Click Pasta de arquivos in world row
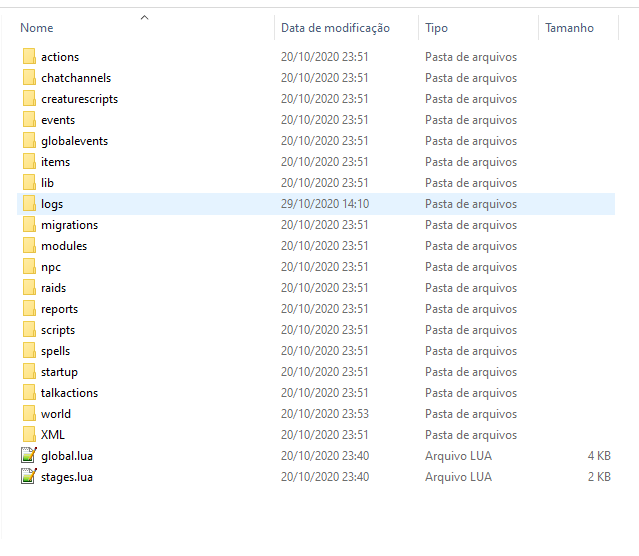The image size is (639, 556). coord(471,414)
